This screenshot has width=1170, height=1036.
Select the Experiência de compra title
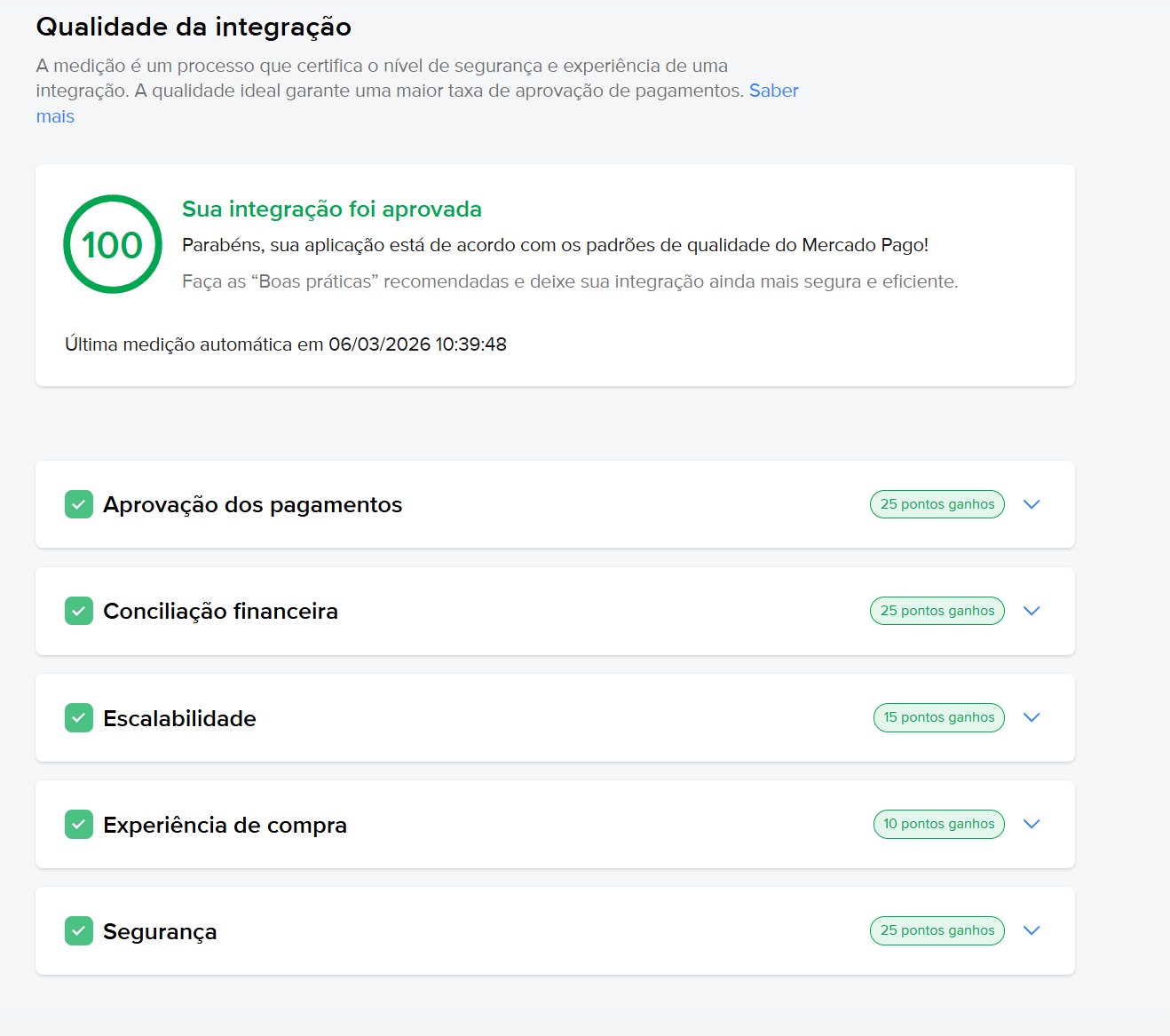click(225, 825)
